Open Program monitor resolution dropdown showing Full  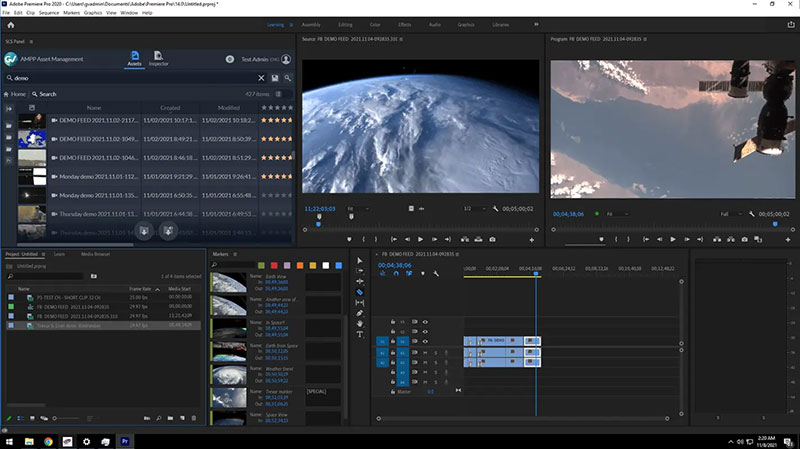(x=731, y=214)
